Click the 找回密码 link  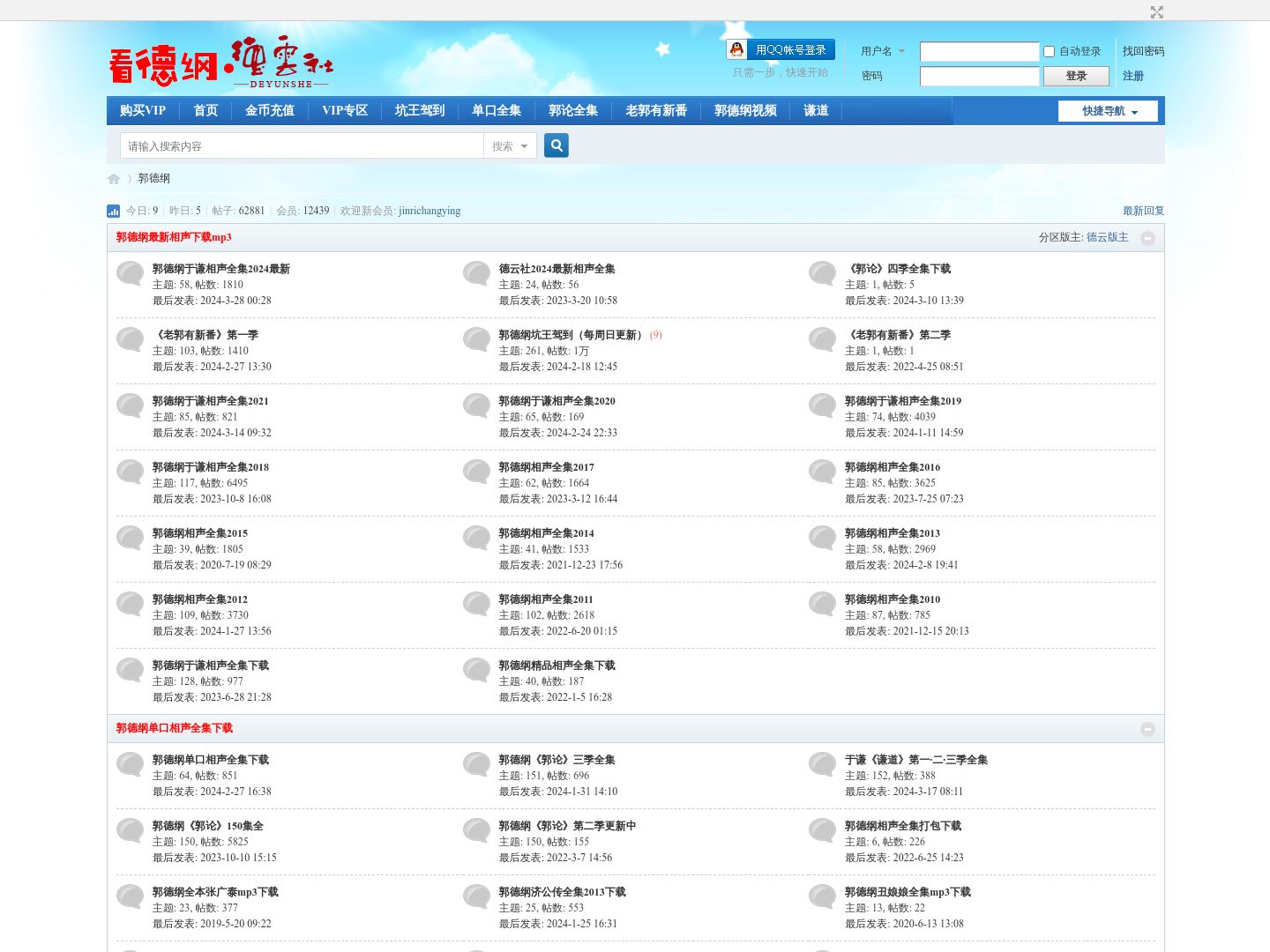(x=1143, y=51)
